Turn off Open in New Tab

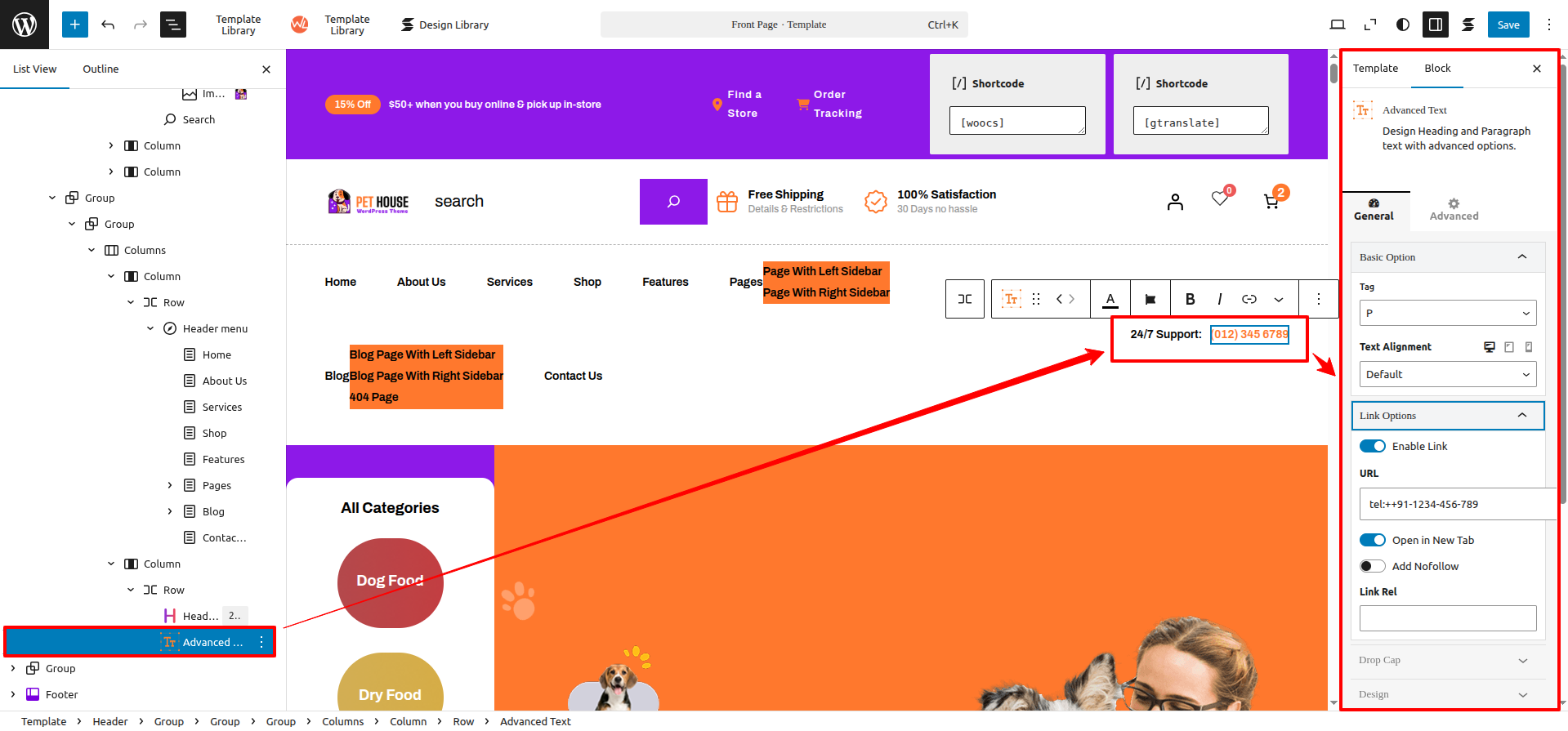coord(1373,540)
